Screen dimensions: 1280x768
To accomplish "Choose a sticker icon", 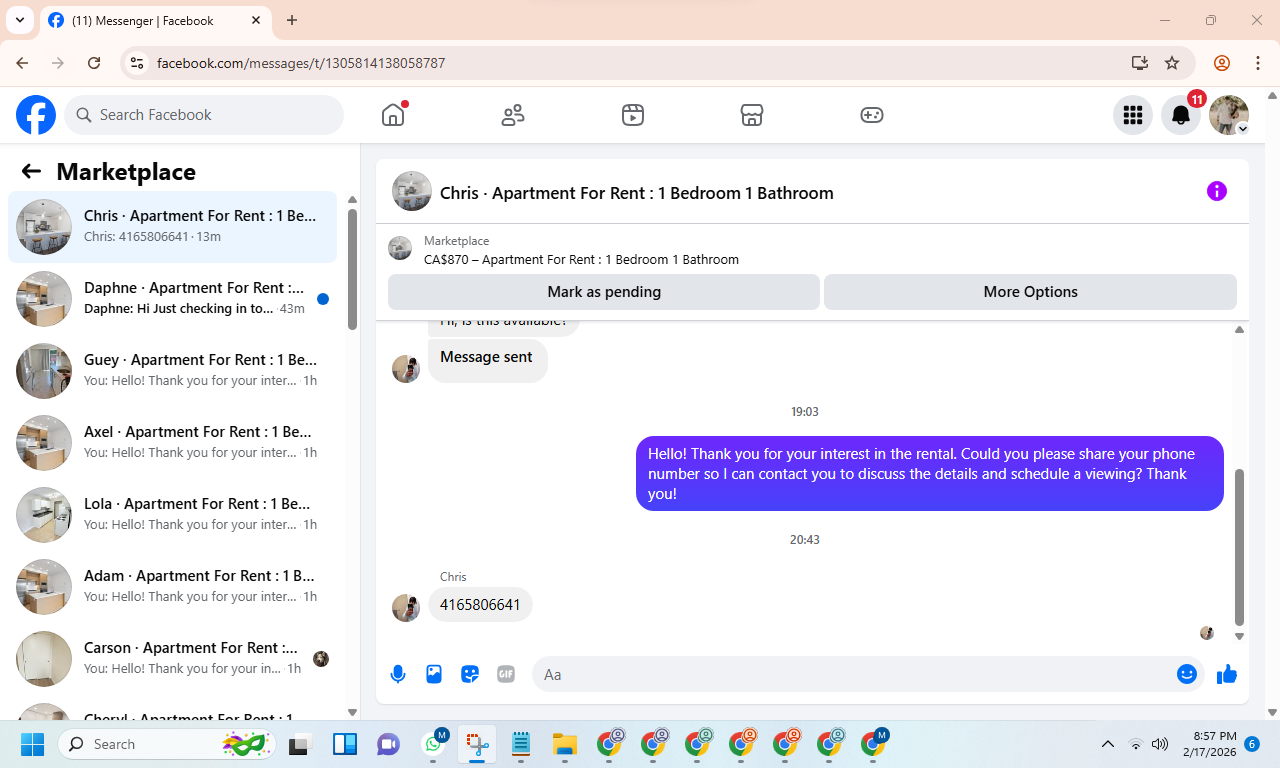I will [470, 674].
